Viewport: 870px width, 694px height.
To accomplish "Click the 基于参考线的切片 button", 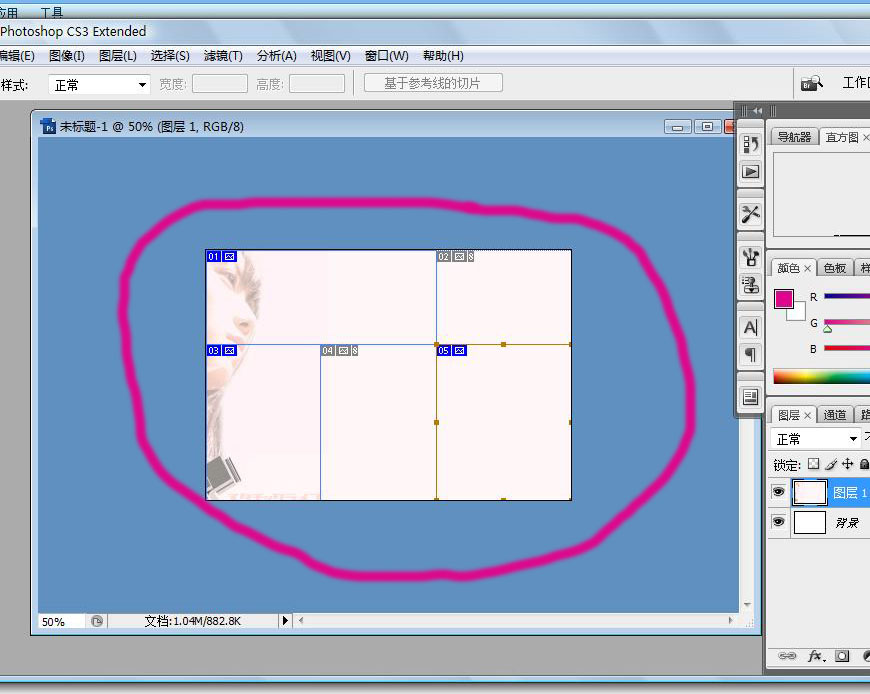I will point(433,83).
